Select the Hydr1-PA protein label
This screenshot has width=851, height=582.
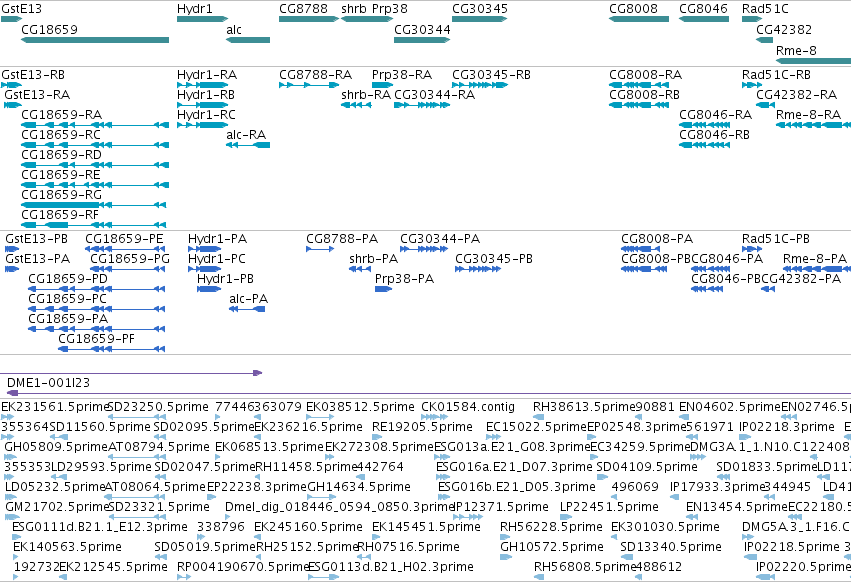tap(217, 239)
